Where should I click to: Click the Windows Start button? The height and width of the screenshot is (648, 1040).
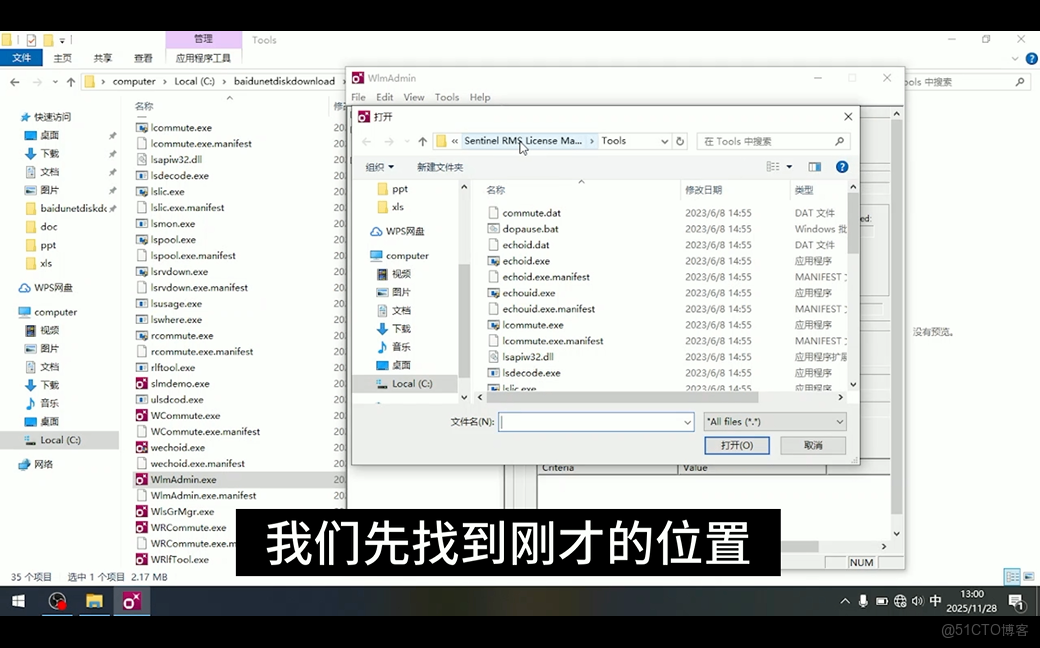pos(17,602)
